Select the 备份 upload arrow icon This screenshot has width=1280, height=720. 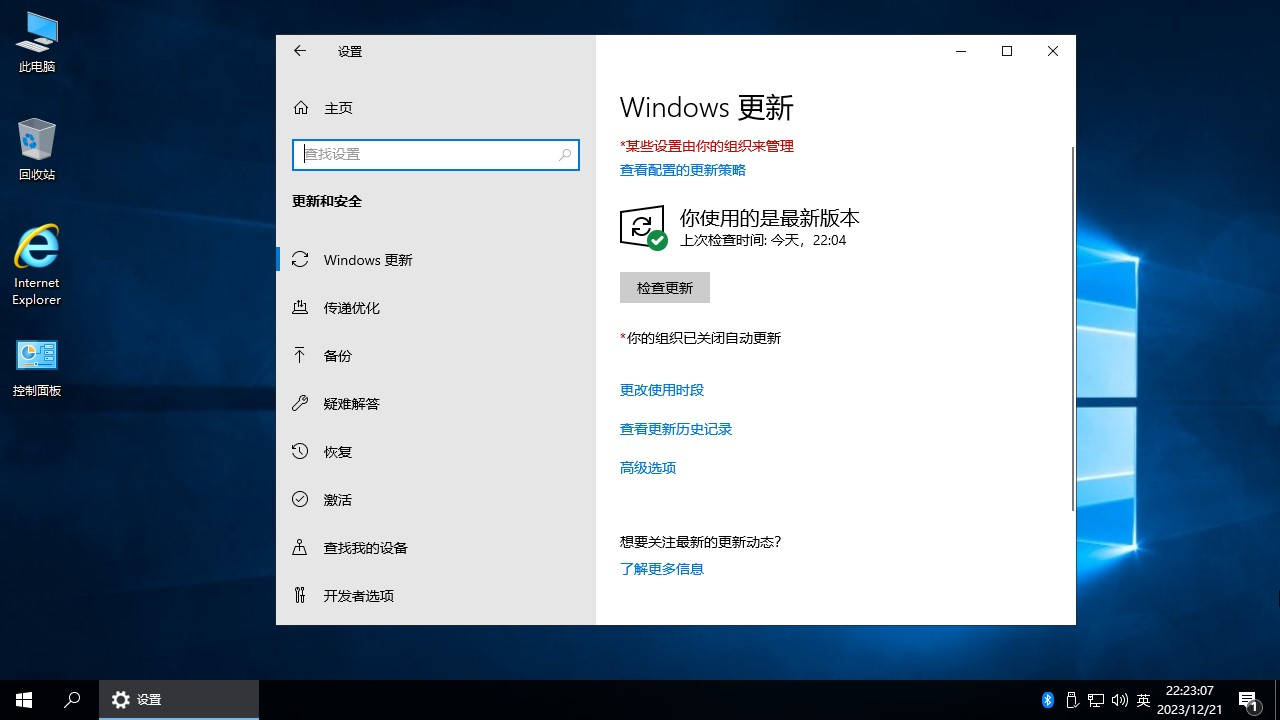tap(300, 355)
